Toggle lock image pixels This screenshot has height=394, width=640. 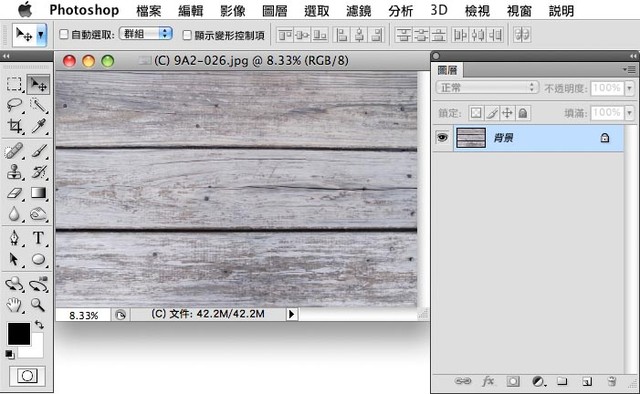tap(492, 113)
